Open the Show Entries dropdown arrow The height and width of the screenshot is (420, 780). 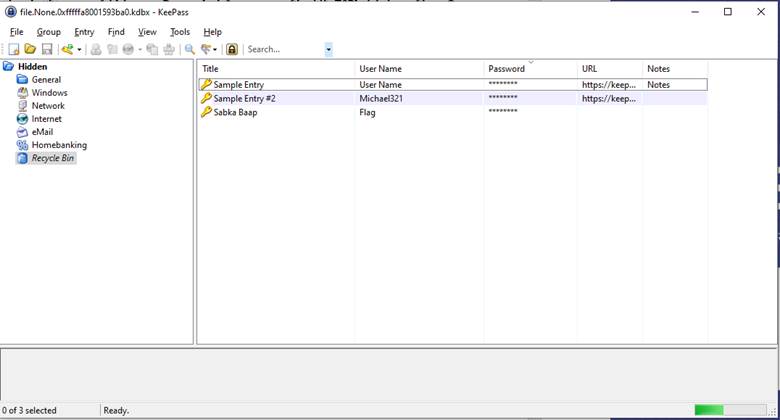tap(216, 49)
